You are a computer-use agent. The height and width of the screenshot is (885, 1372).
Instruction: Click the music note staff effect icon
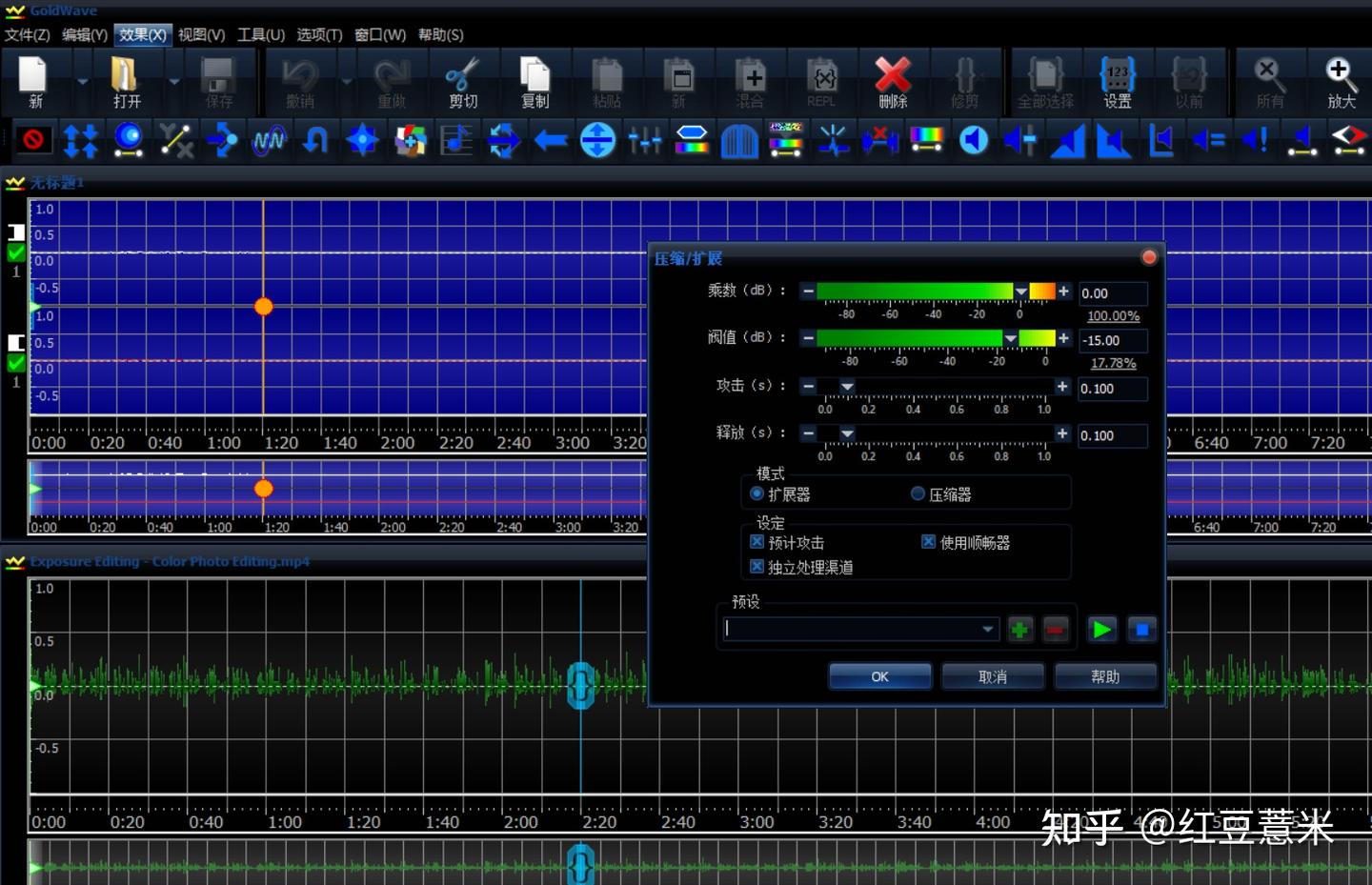(x=457, y=141)
